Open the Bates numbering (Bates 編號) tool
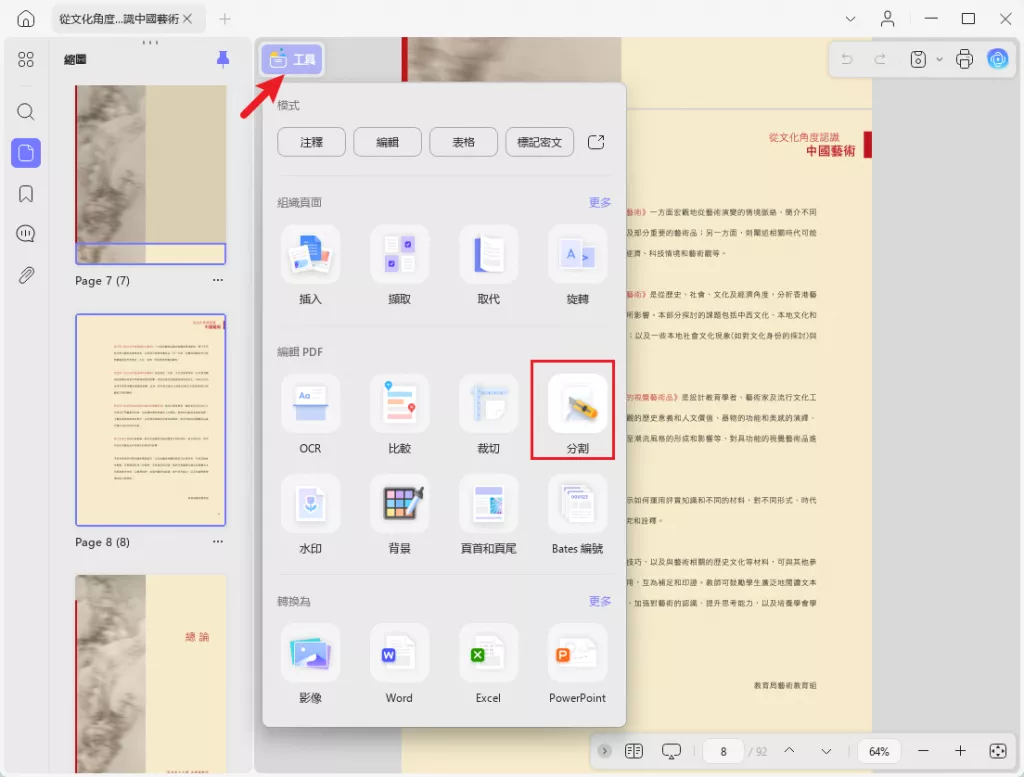The image size is (1024, 777). point(577,515)
